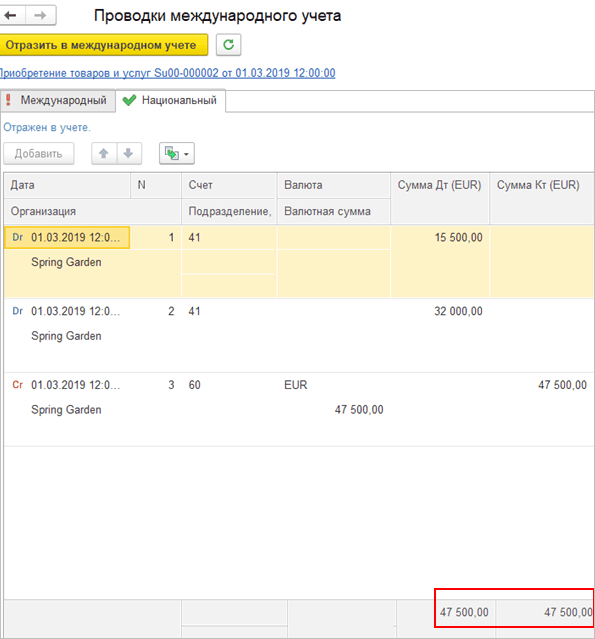Select account 60 cell in row 3
This screenshot has height=639, width=595.
click(x=229, y=385)
